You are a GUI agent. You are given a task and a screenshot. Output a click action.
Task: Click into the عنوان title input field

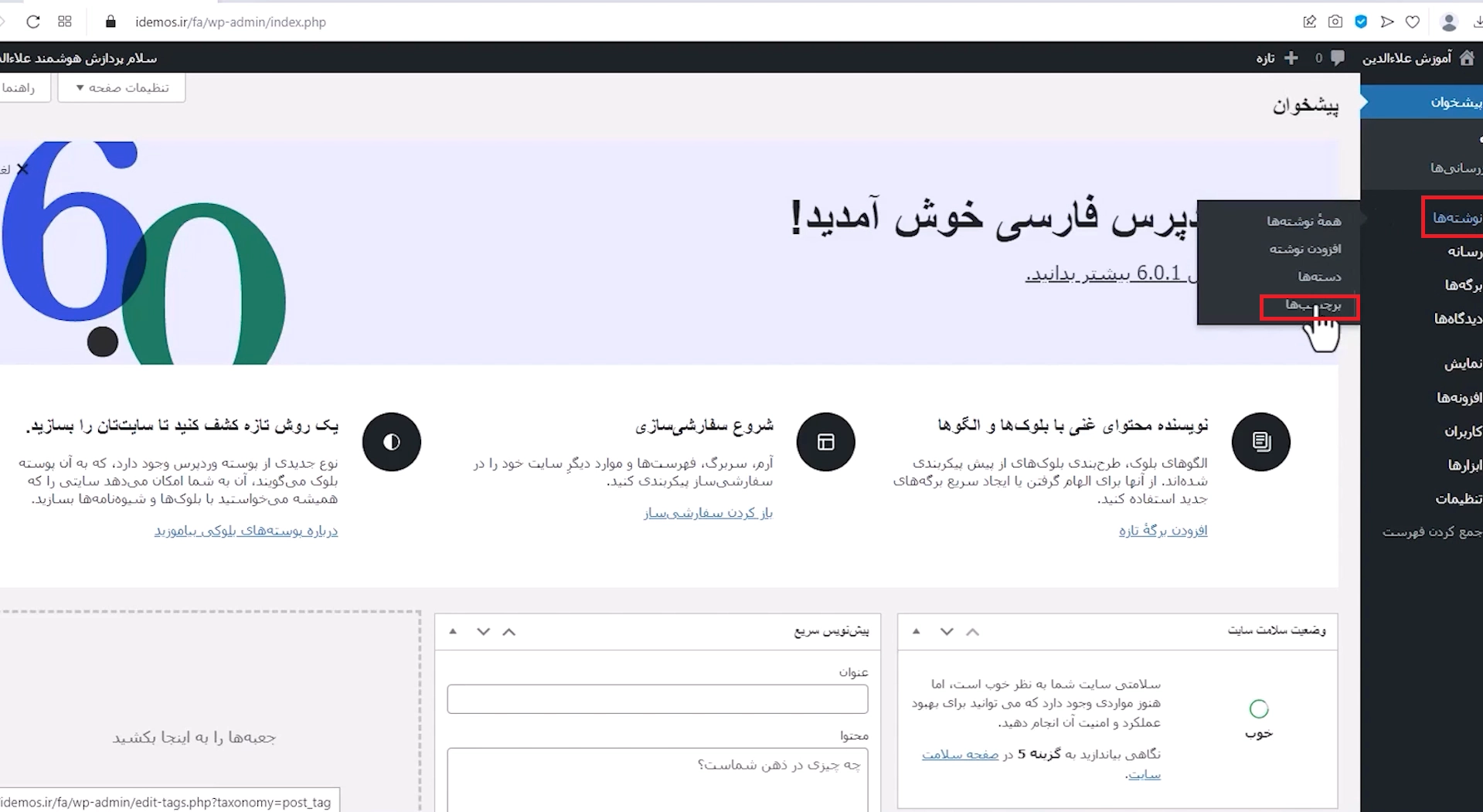tap(658, 699)
